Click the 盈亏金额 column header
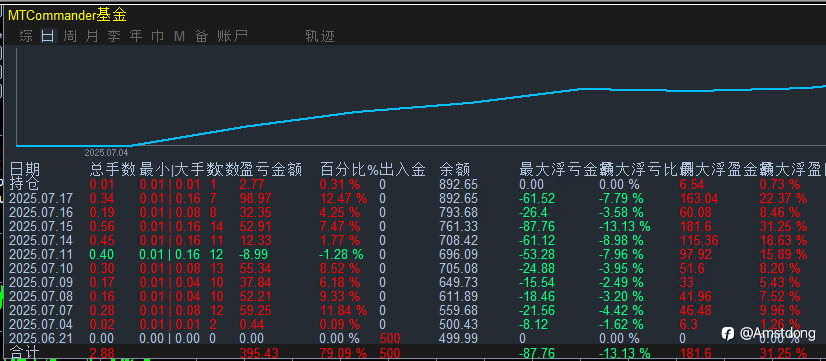This screenshot has width=826, height=361. point(271,170)
